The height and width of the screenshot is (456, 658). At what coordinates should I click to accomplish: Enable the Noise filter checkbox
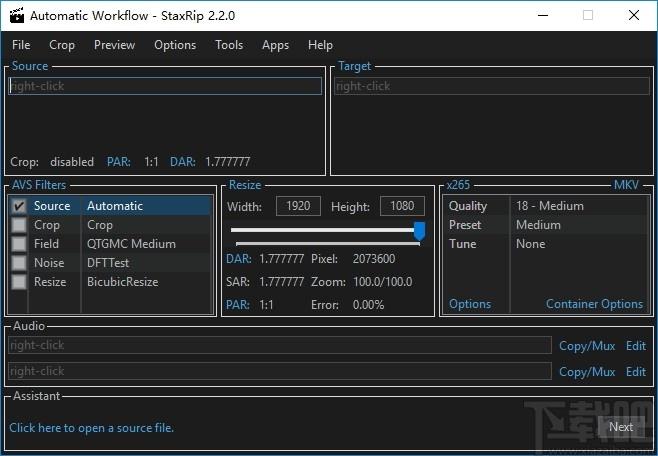[19, 263]
